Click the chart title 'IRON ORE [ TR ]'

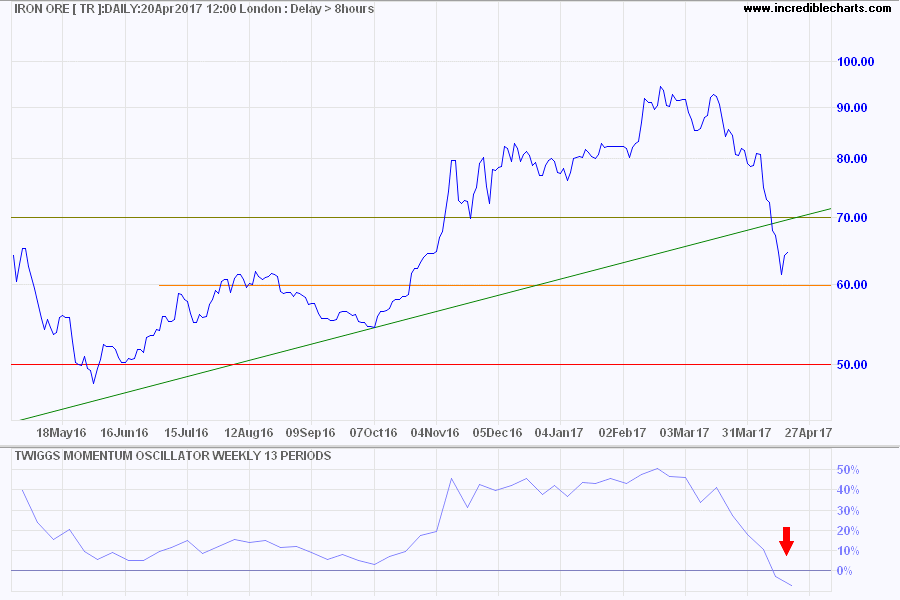pos(57,9)
